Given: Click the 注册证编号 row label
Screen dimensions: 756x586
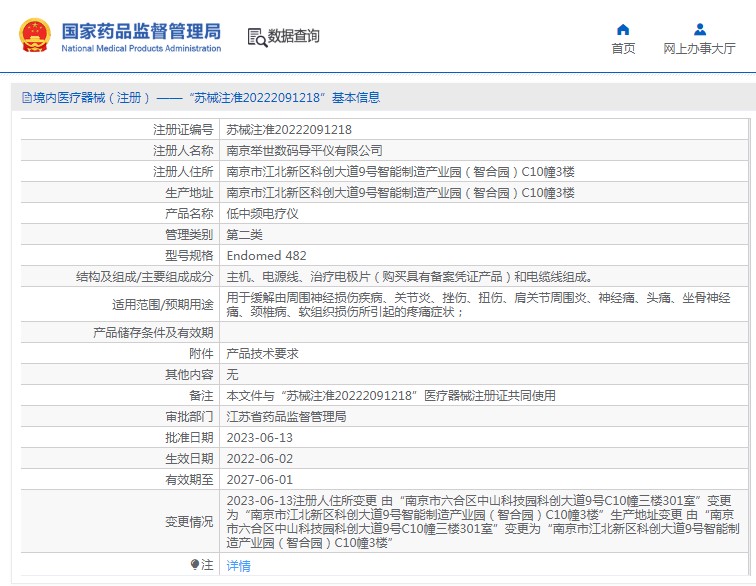Looking at the screenshot, I should 183,130.
